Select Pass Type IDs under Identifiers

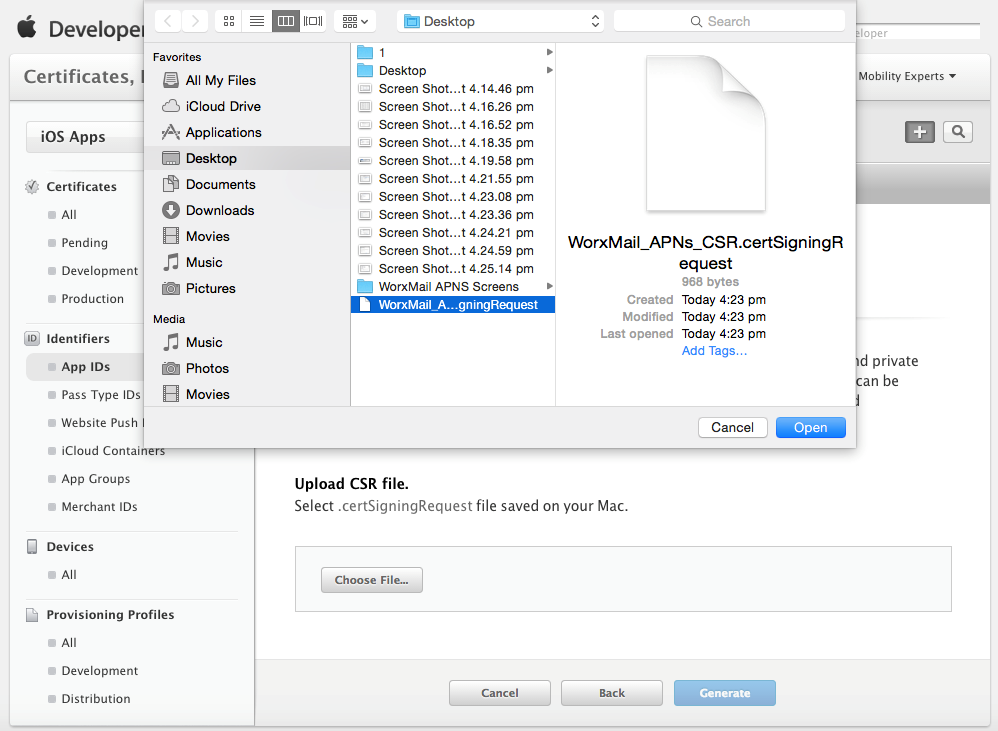click(x=99, y=395)
